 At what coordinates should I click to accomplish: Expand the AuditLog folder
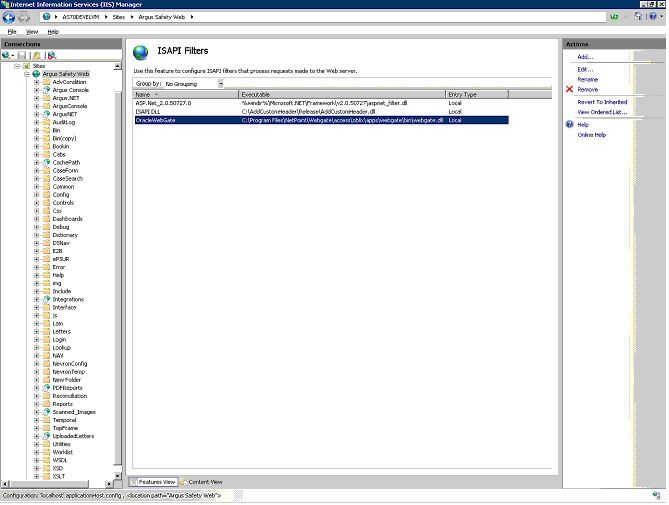pyautogui.click(x=37, y=122)
